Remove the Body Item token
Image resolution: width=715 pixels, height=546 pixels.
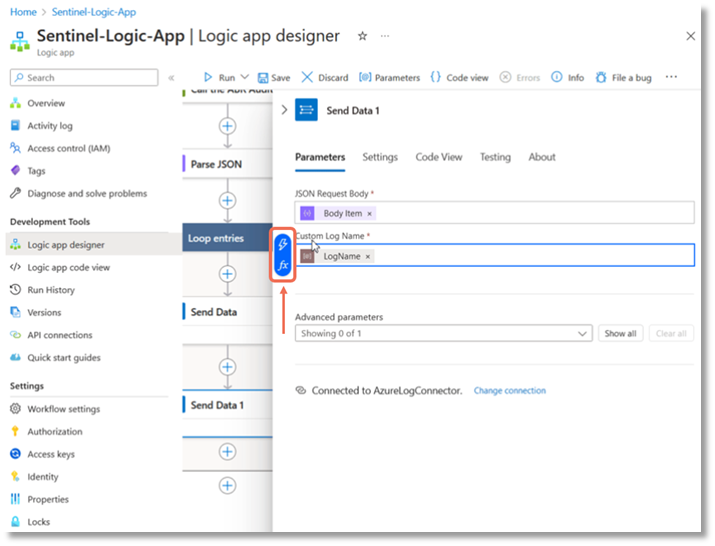point(369,213)
